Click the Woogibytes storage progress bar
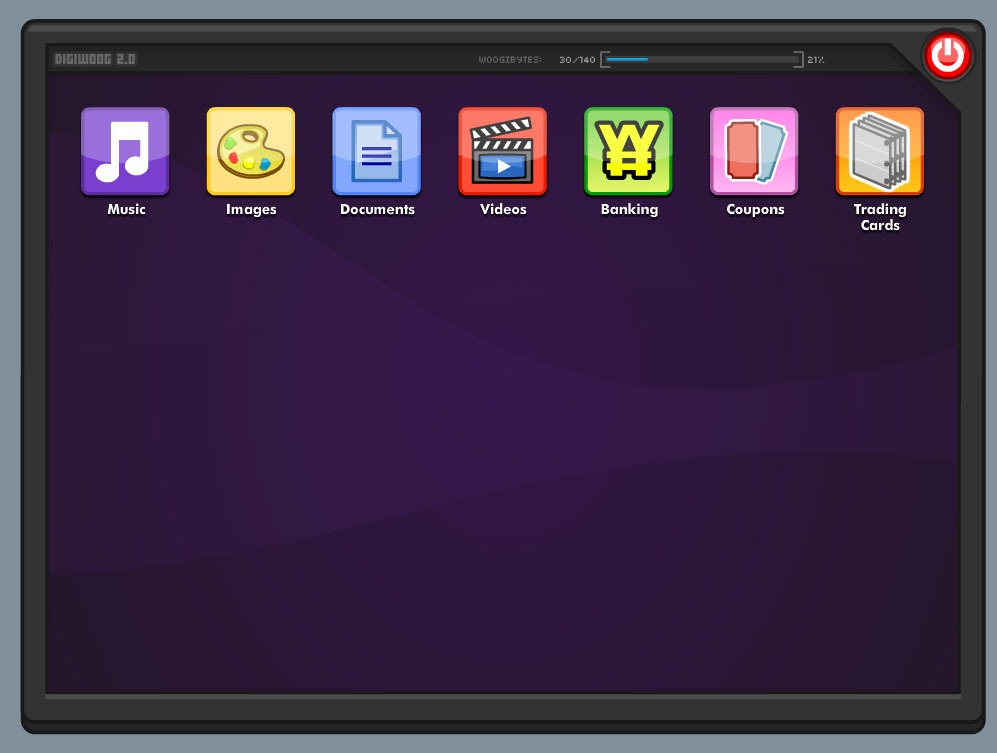This screenshot has width=997, height=753. coord(702,60)
